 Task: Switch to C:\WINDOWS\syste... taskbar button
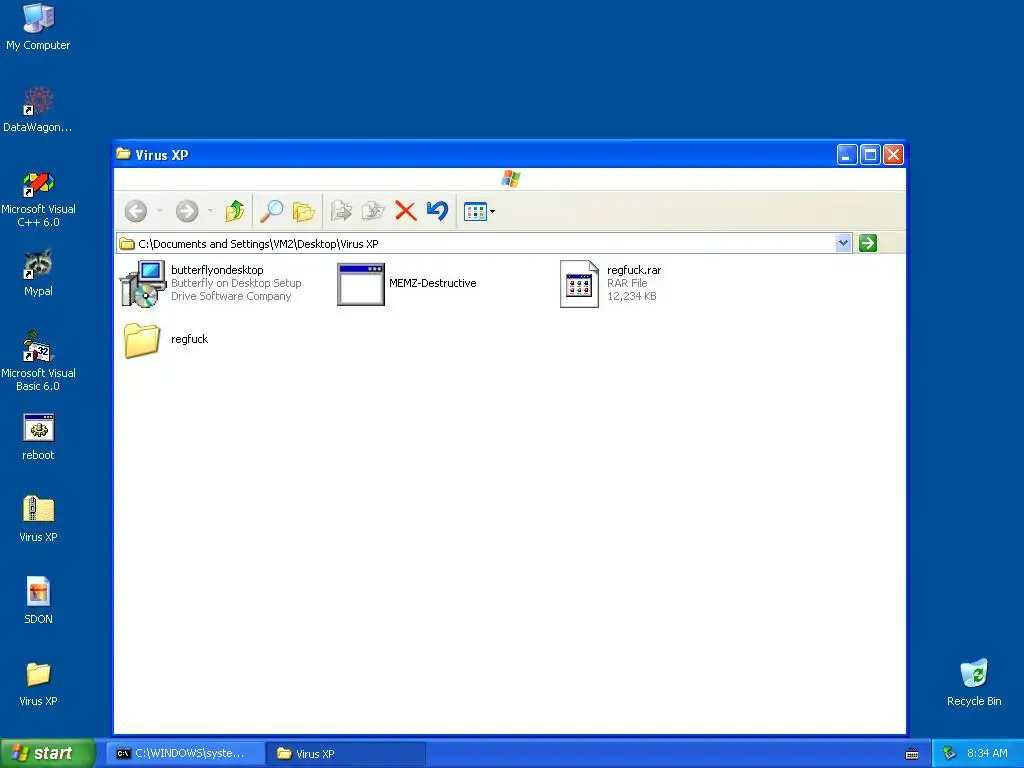tap(187, 753)
